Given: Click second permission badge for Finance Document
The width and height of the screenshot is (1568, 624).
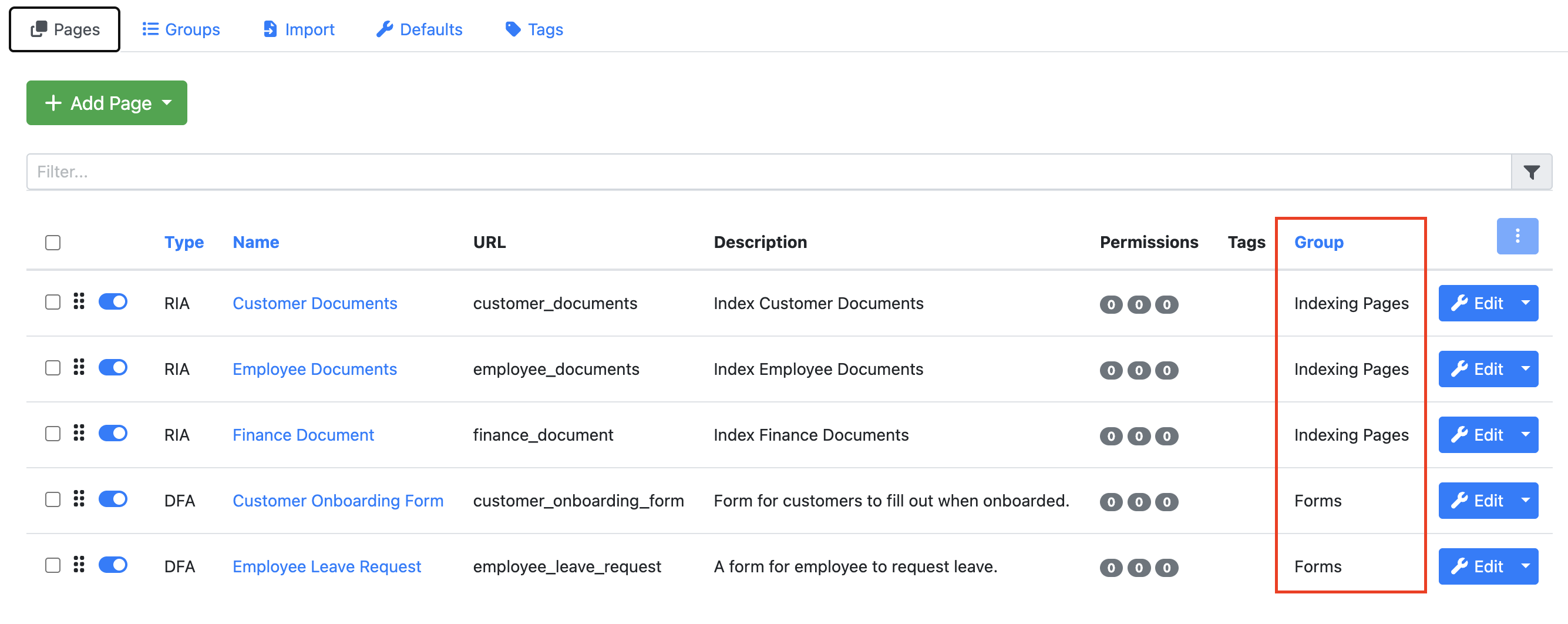Looking at the screenshot, I should [1139, 436].
